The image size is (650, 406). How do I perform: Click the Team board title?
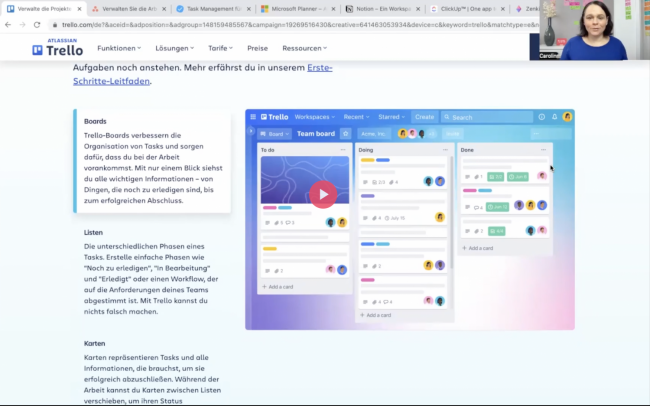(x=316, y=134)
